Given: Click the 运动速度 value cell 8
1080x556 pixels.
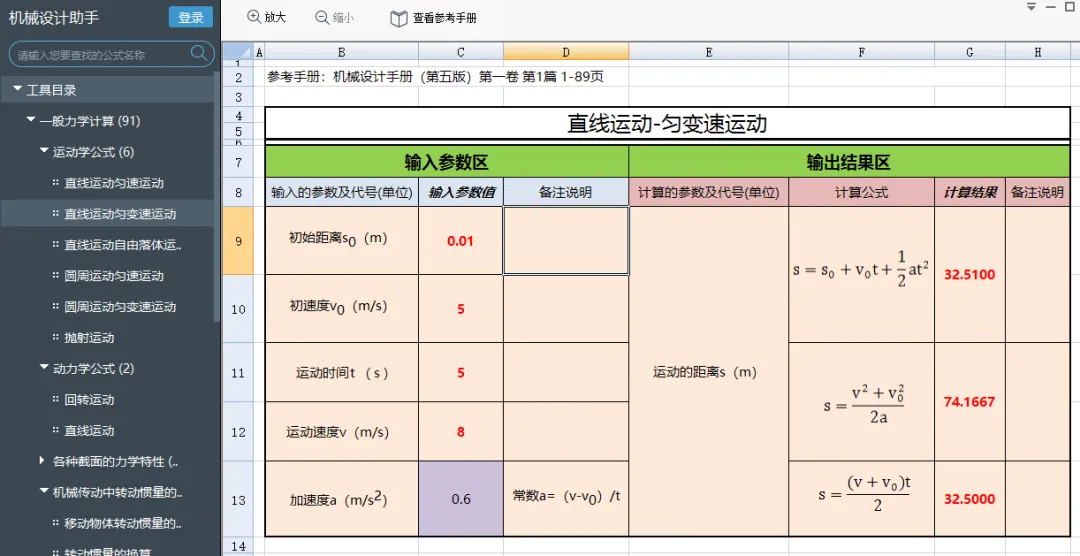Looking at the screenshot, I should [461, 432].
